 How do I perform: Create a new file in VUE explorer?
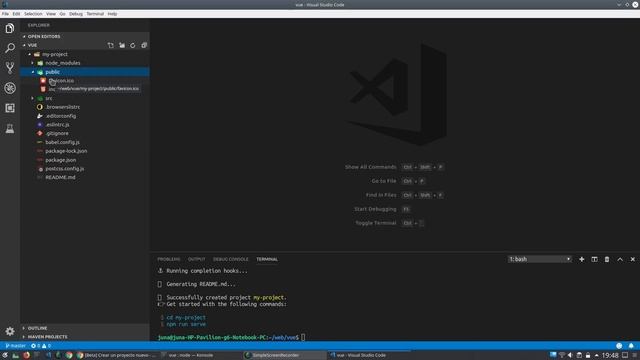click(x=111, y=45)
